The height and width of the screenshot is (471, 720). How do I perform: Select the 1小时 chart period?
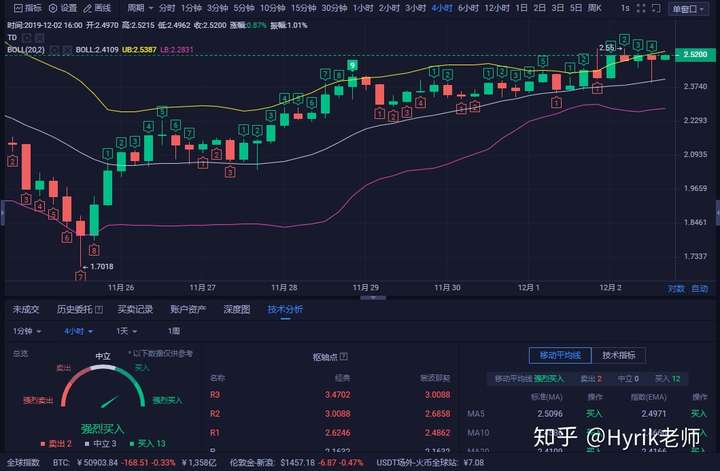363,8
